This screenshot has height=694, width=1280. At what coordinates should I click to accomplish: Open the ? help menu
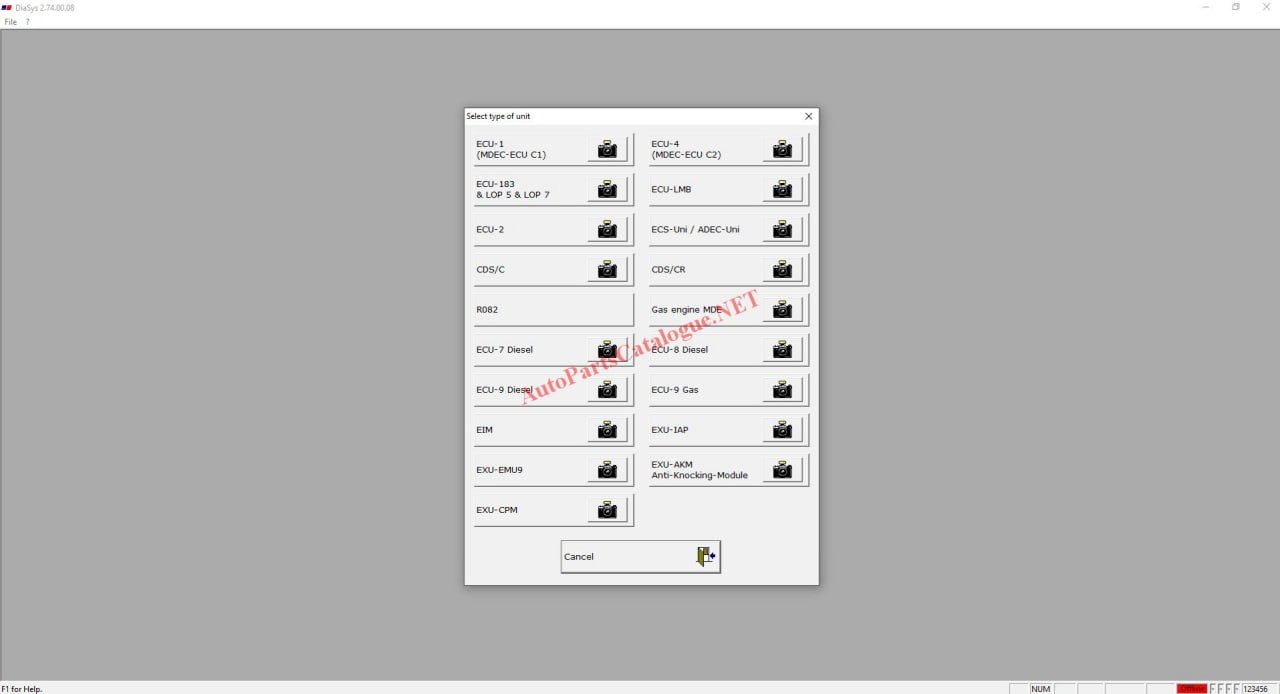[27, 22]
